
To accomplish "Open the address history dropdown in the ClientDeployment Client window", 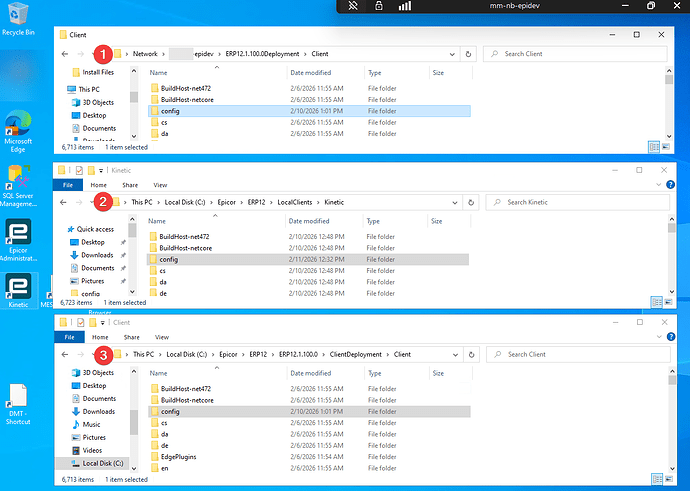I will point(455,355).
